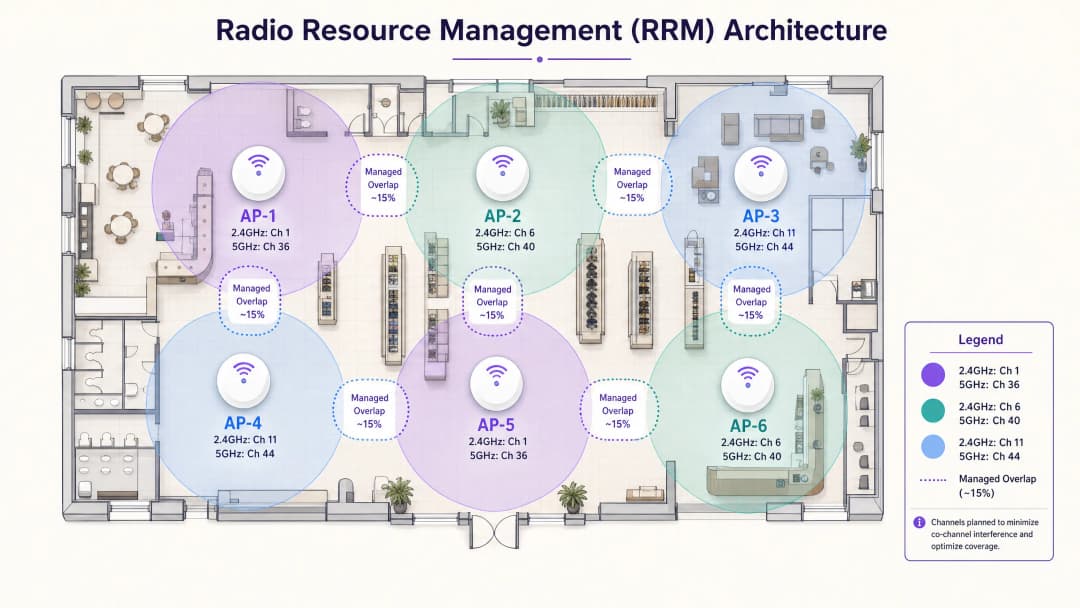Click the co-channel interference note in legend
Image resolution: width=1080 pixels, height=608 pixels.
984,534
